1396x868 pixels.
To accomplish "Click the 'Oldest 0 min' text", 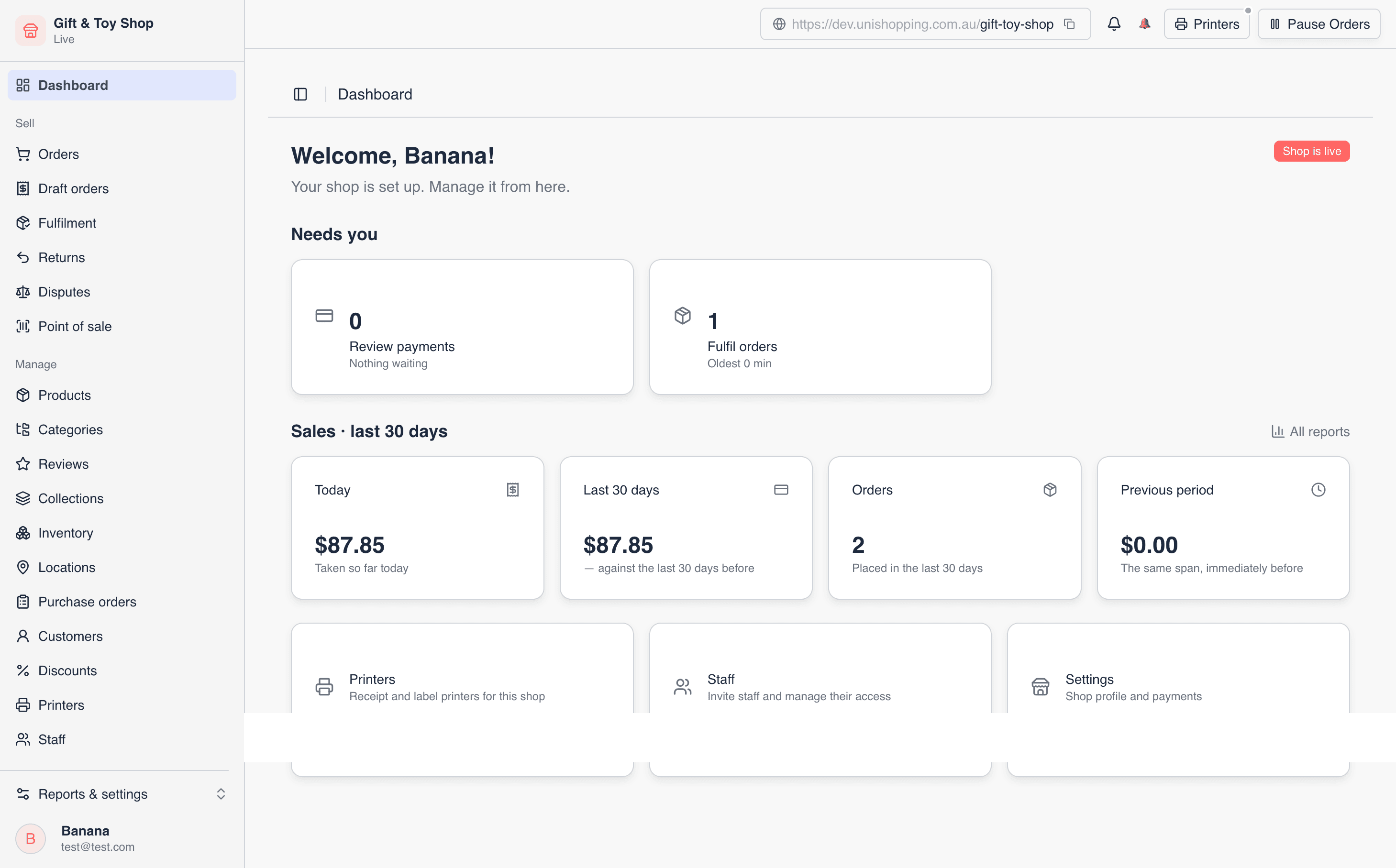I will (739, 363).
